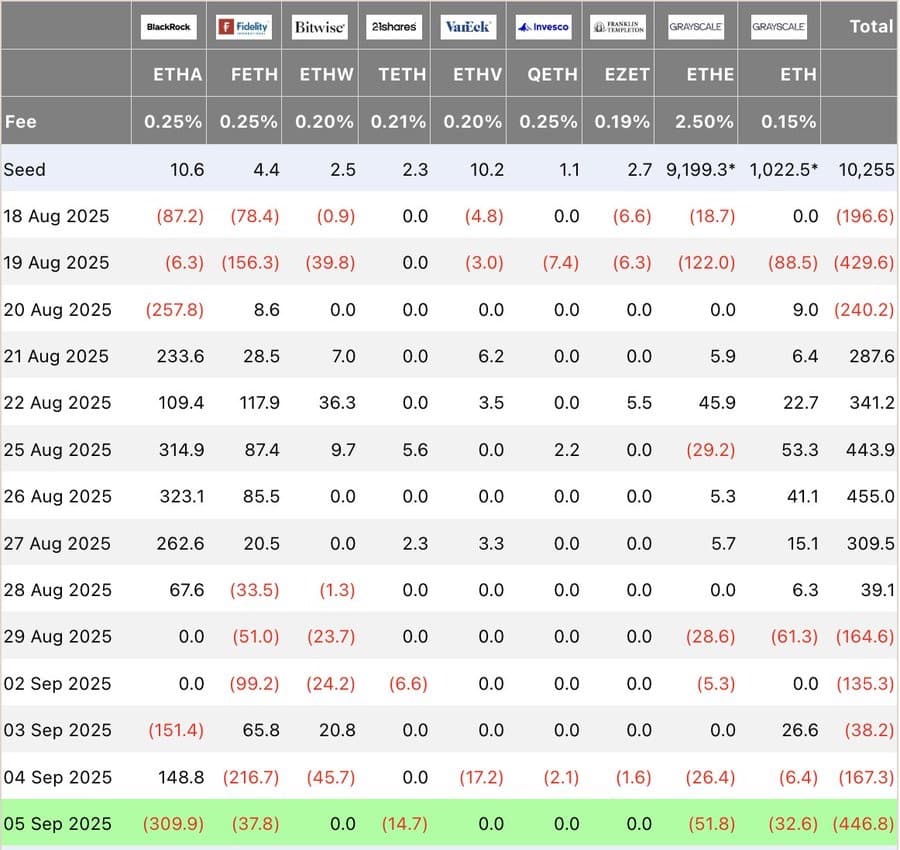Viewport: 900px width, 850px height.
Task: Select the ETHA ticker header
Action: 177,74
